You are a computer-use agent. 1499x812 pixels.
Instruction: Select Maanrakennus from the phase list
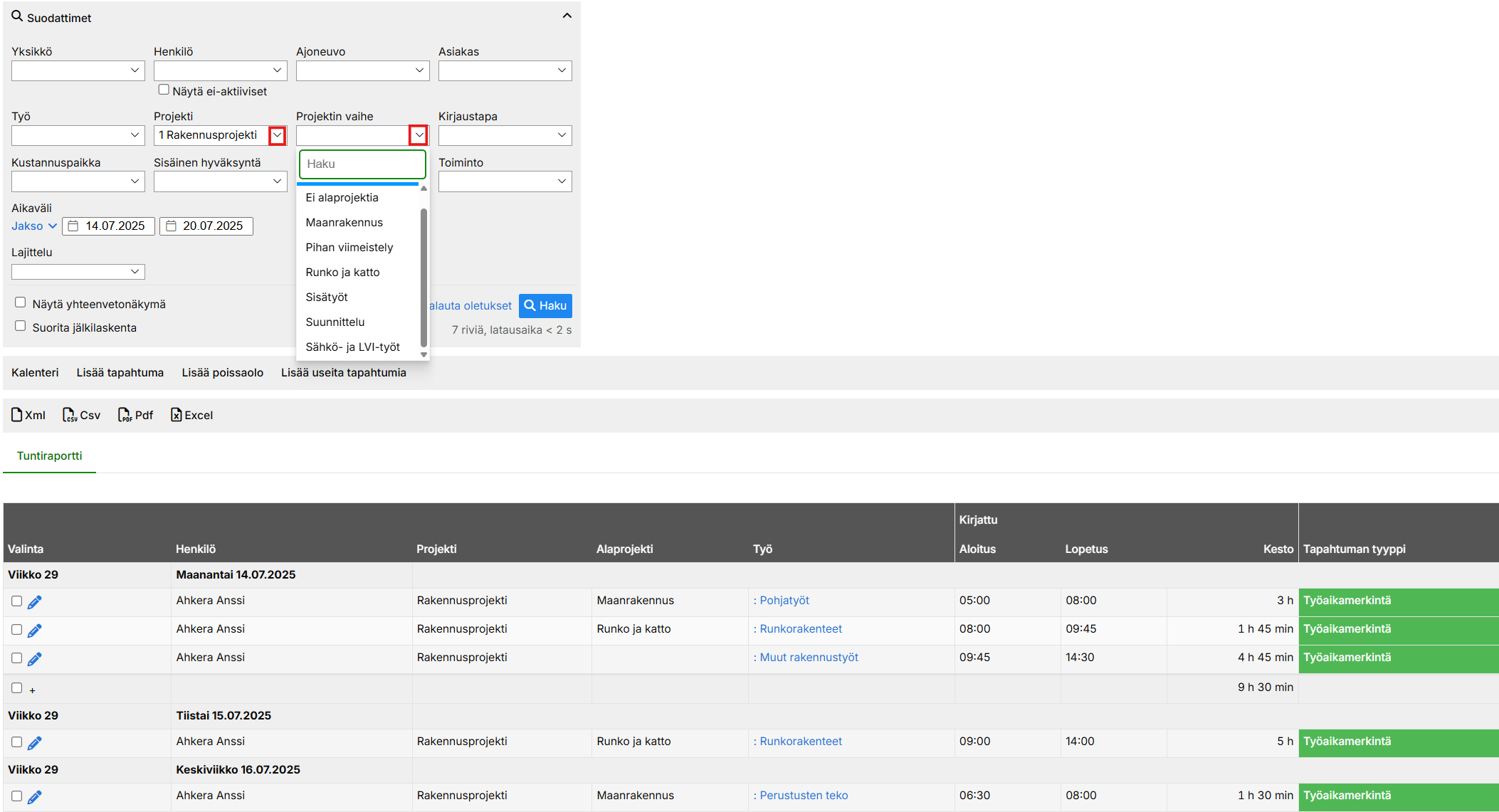(x=344, y=223)
